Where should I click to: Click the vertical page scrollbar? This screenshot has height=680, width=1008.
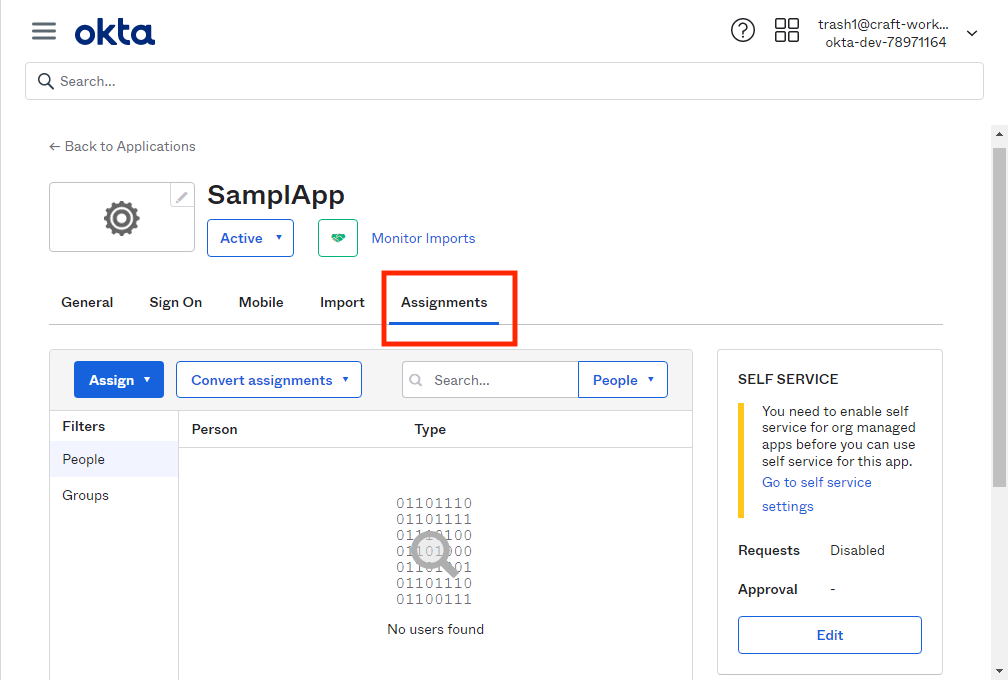click(999, 317)
